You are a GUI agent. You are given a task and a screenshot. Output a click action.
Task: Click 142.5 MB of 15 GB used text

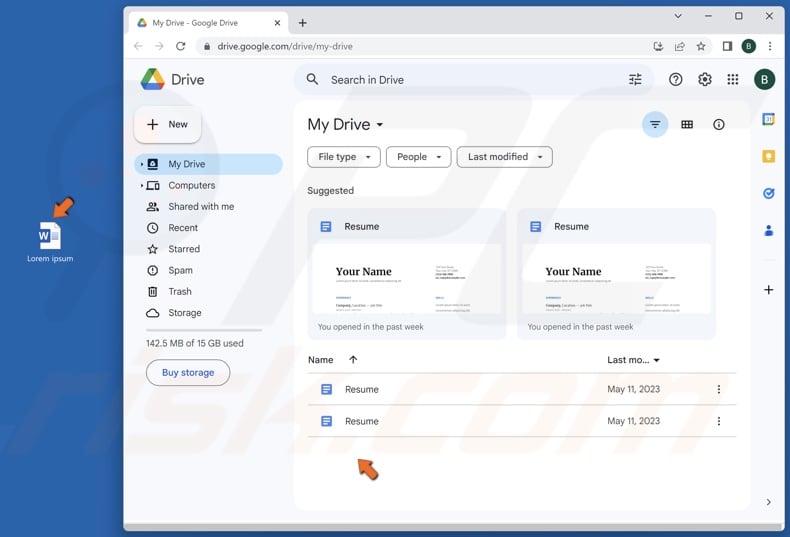point(194,343)
